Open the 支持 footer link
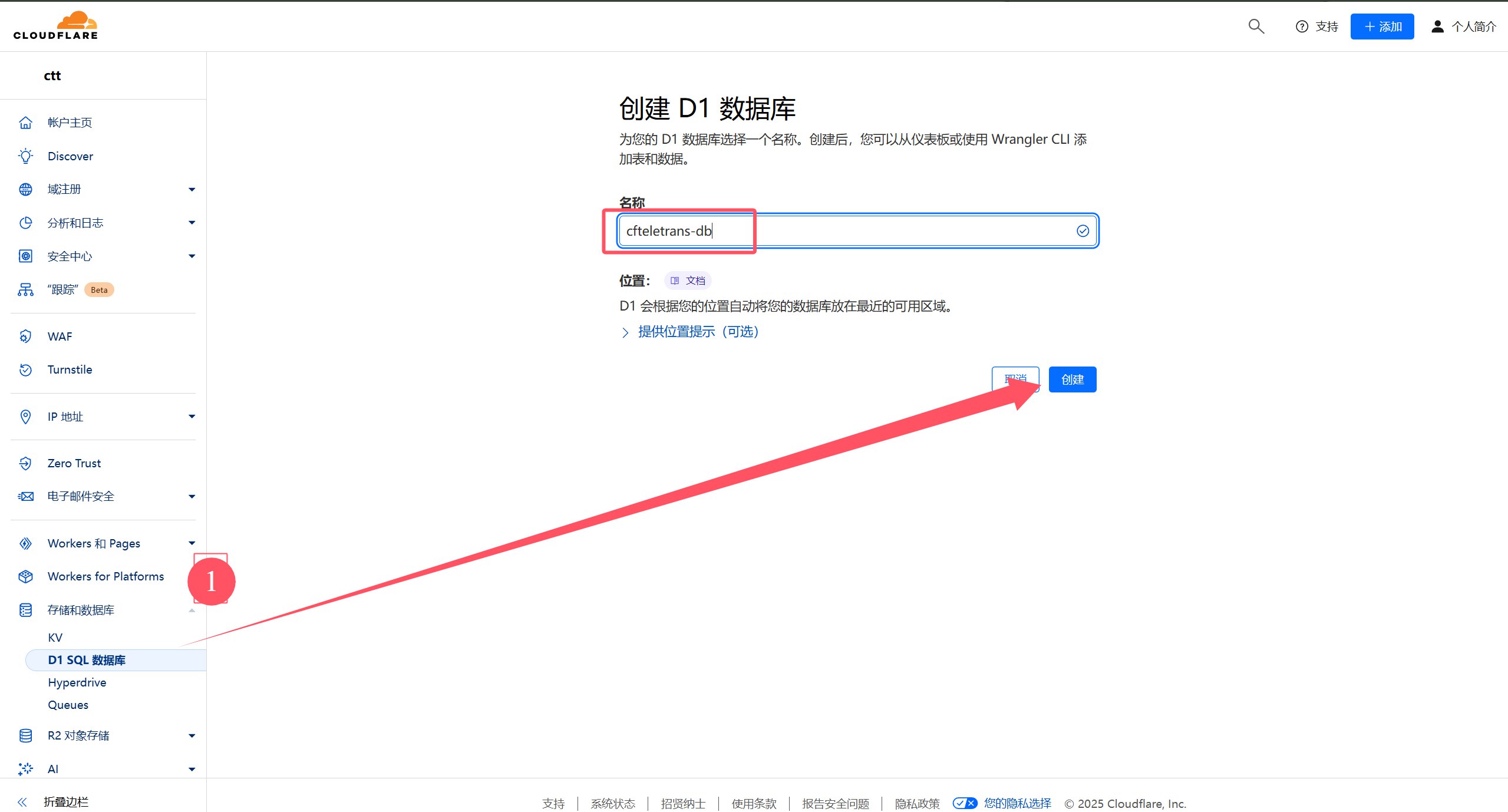Viewport: 1508px width, 812px height. (553, 804)
